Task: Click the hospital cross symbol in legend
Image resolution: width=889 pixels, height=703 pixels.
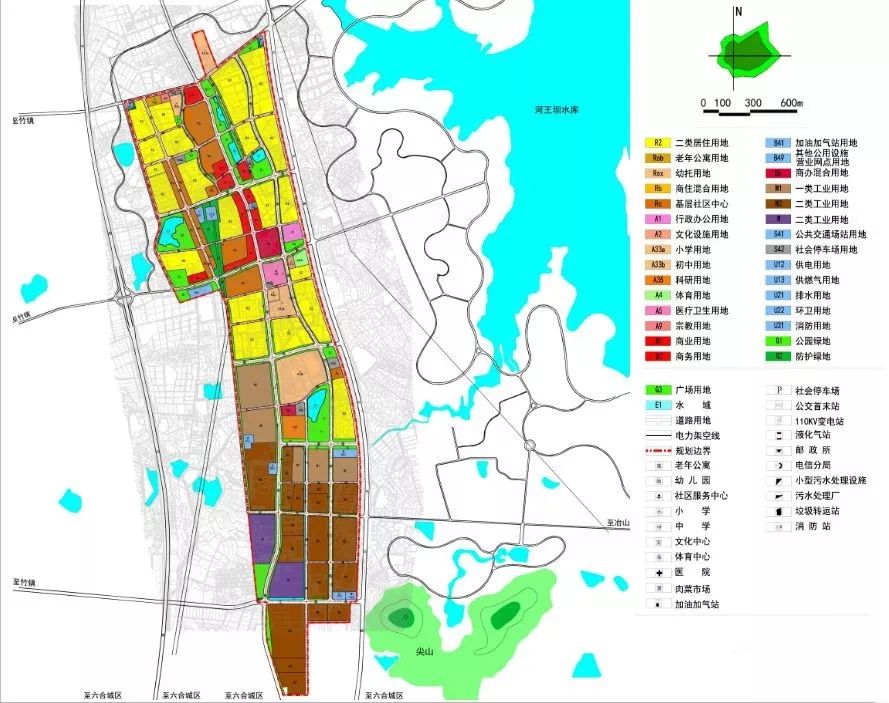Action: point(659,573)
